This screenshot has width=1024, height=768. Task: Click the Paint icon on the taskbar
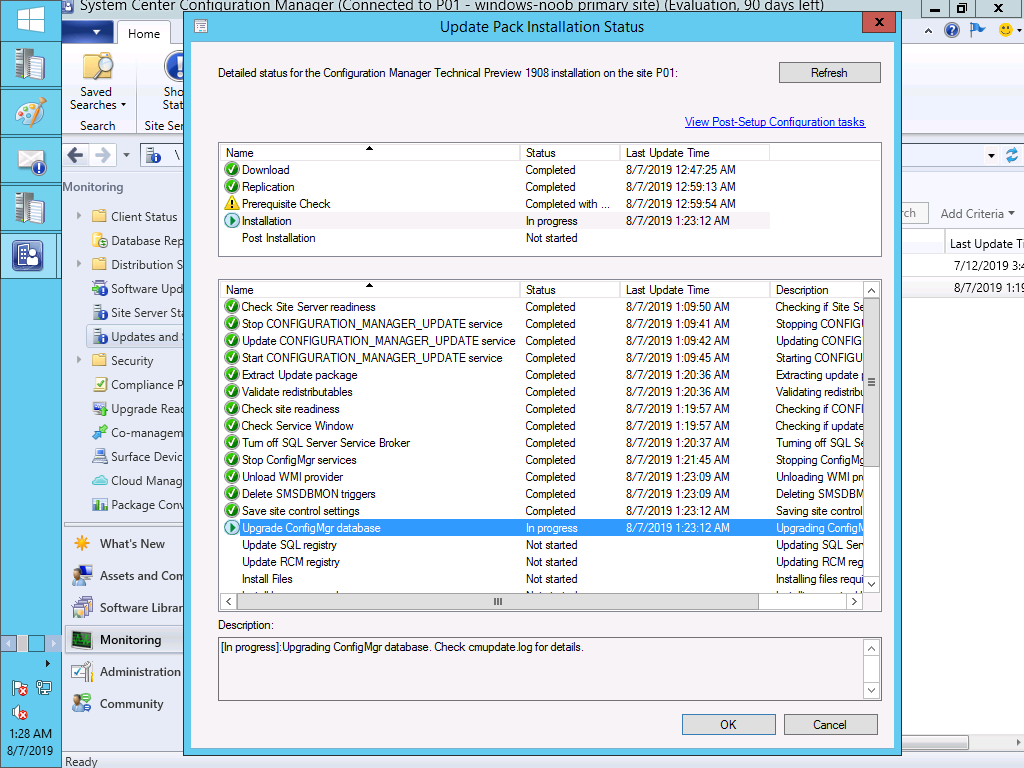point(30,112)
